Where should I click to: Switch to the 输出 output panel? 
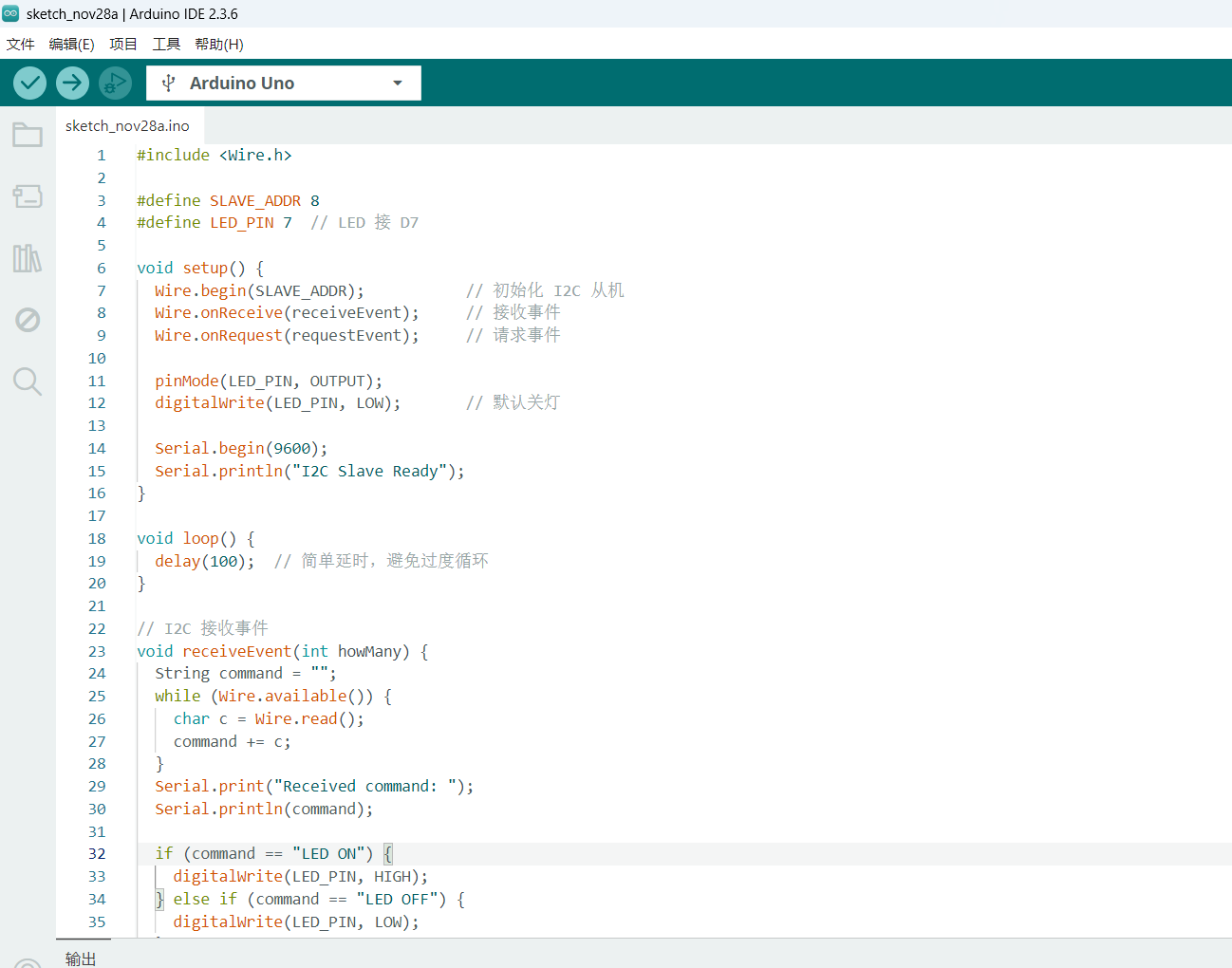pyautogui.click(x=81, y=959)
